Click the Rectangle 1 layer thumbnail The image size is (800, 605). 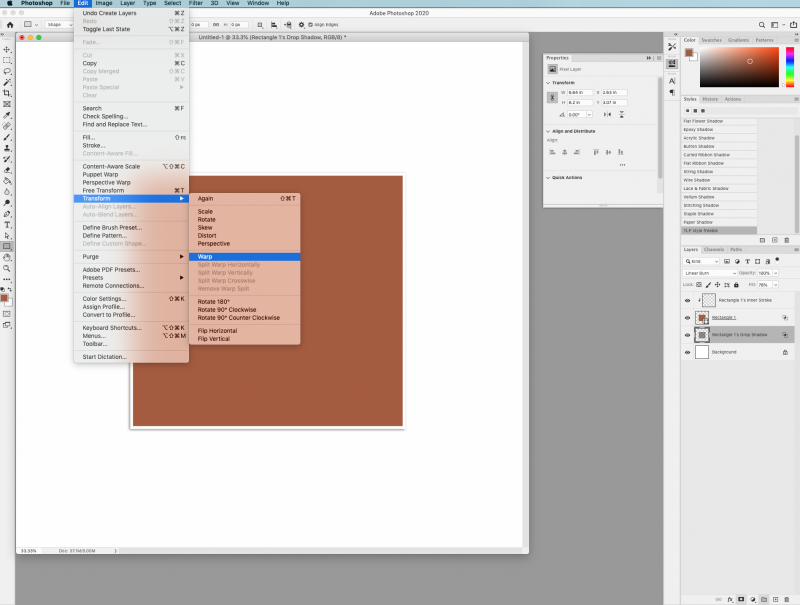[x=703, y=318]
